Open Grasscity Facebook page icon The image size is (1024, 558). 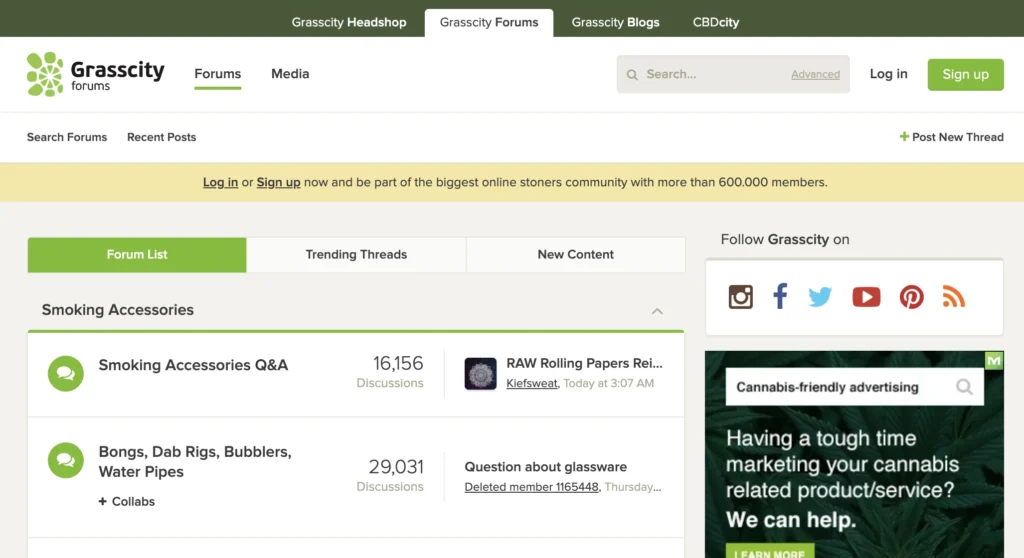click(x=780, y=297)
